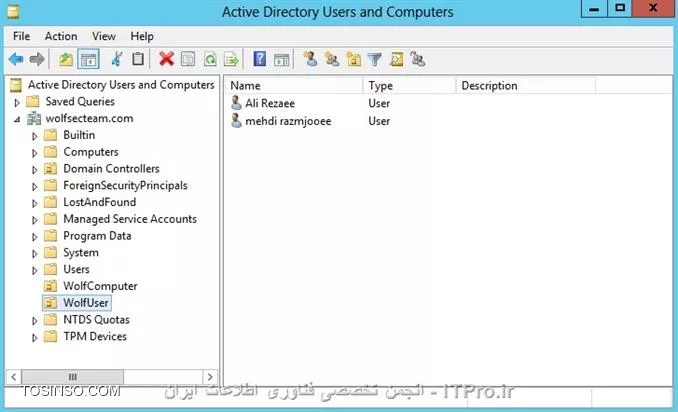Viewport: 678px width, 412px height.
Task: Sort the list by the Name column header
Action: pos(294,86)
